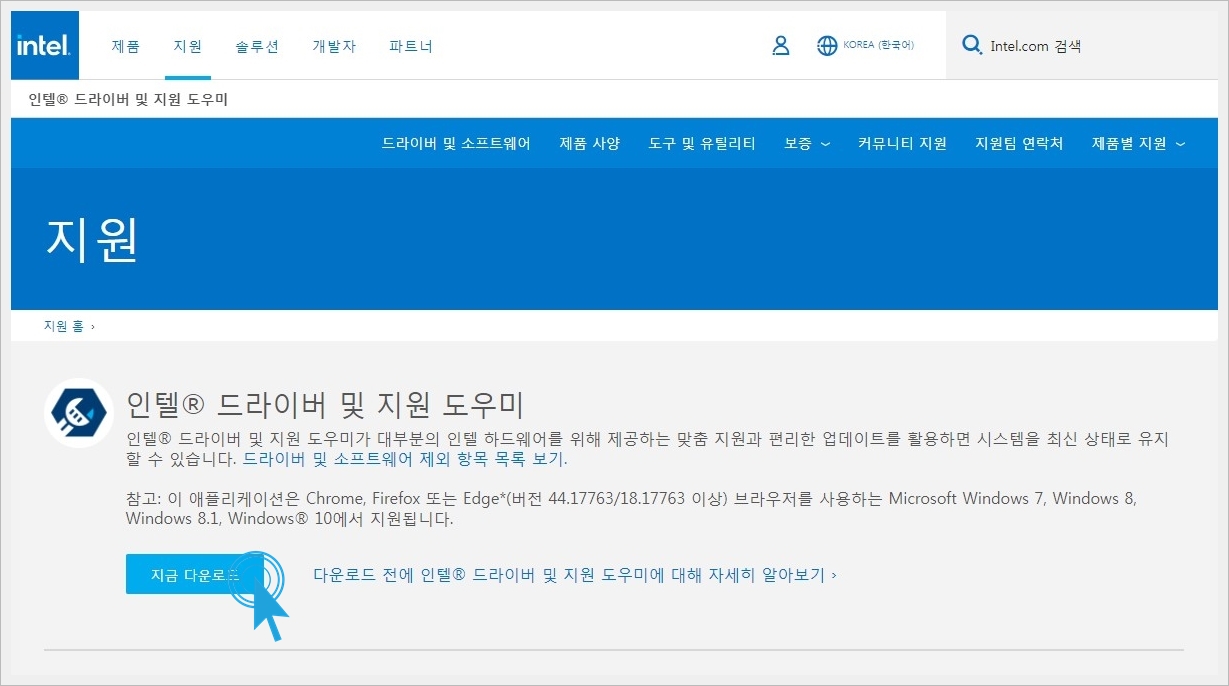Open the 솔루션 menu
The height and width of the screenshot is (686, 1229).
[257, 46]
